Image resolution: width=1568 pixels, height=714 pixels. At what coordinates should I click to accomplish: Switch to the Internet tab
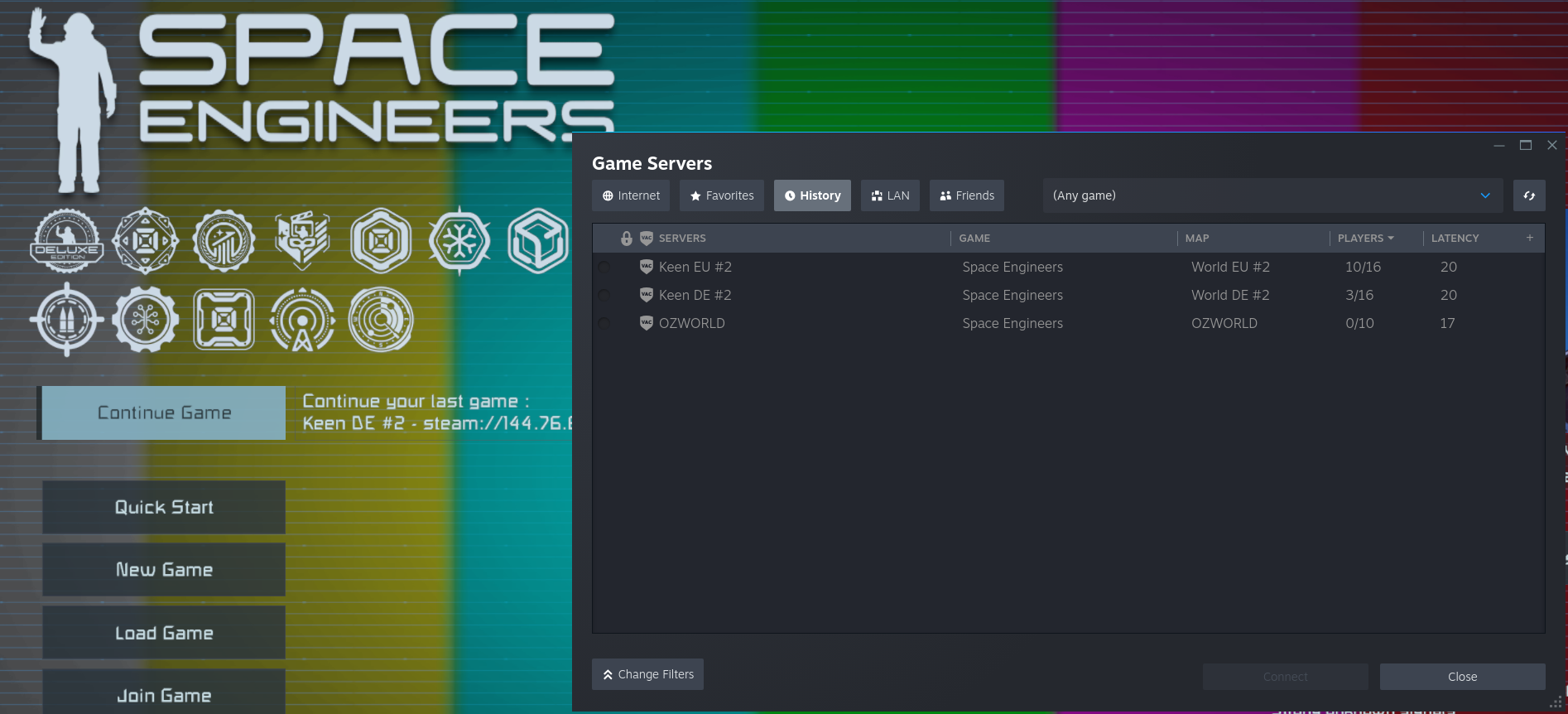click(631, 196)
